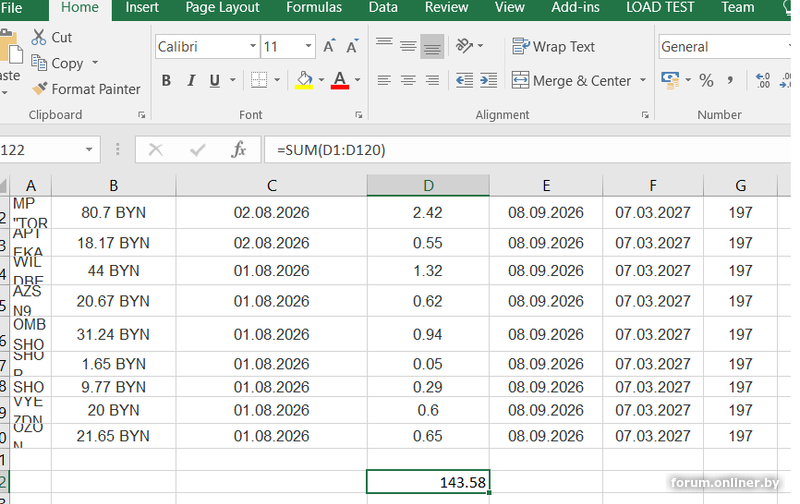Activate the Format Painter brush
800x504 pixels.
pyautogui.click(x=86, y=89)
